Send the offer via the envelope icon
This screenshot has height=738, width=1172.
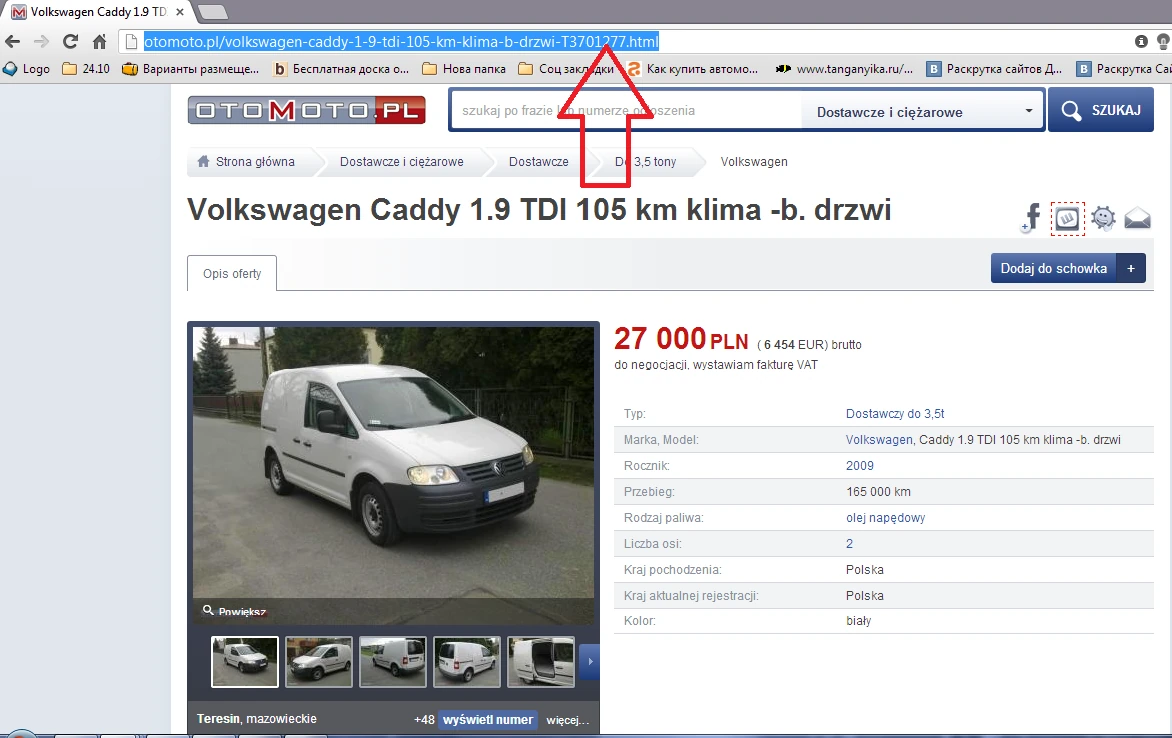[x=1138, y=218]
